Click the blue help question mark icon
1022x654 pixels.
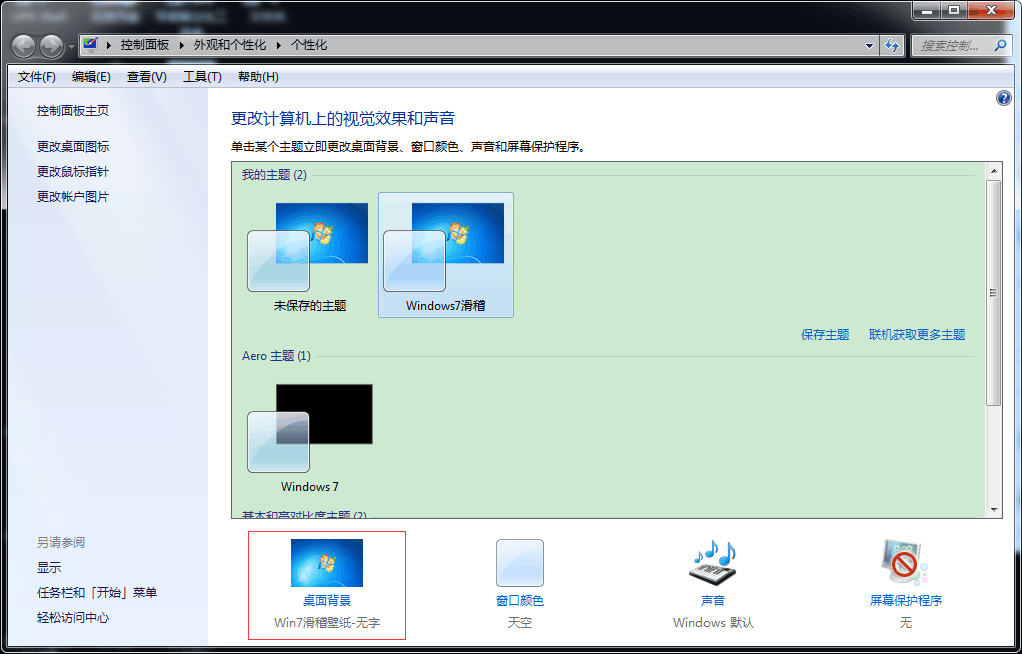coord(1004,98)
